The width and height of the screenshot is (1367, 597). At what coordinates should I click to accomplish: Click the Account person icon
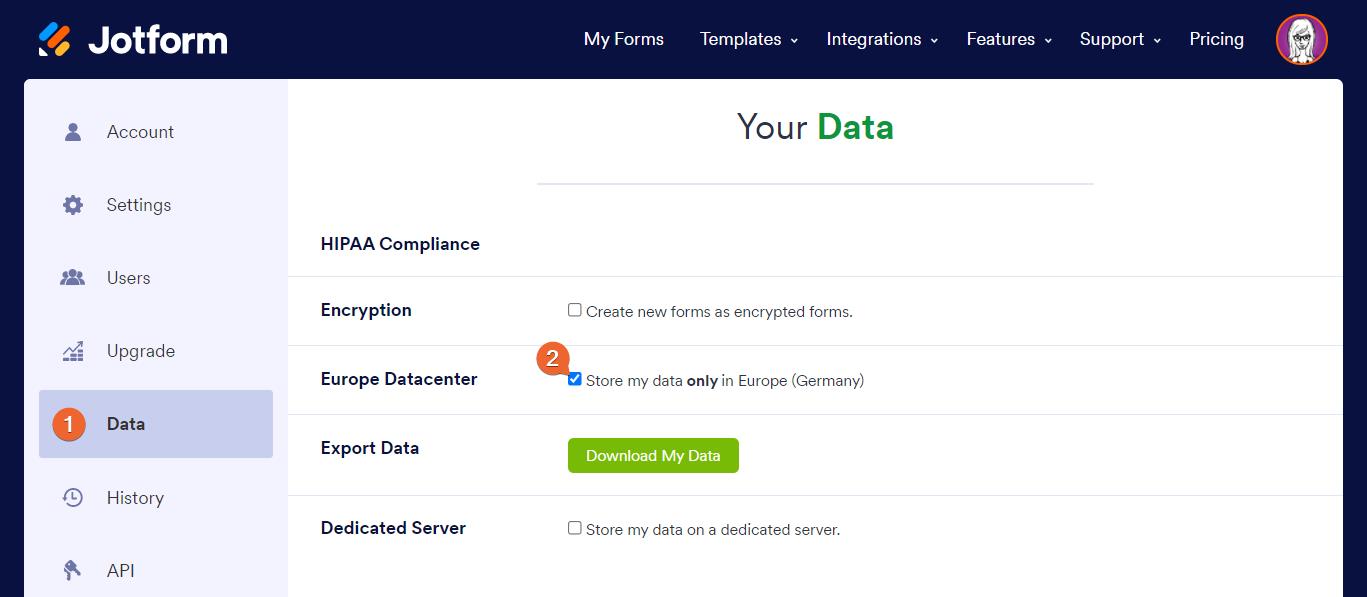(x=72, y=132)
